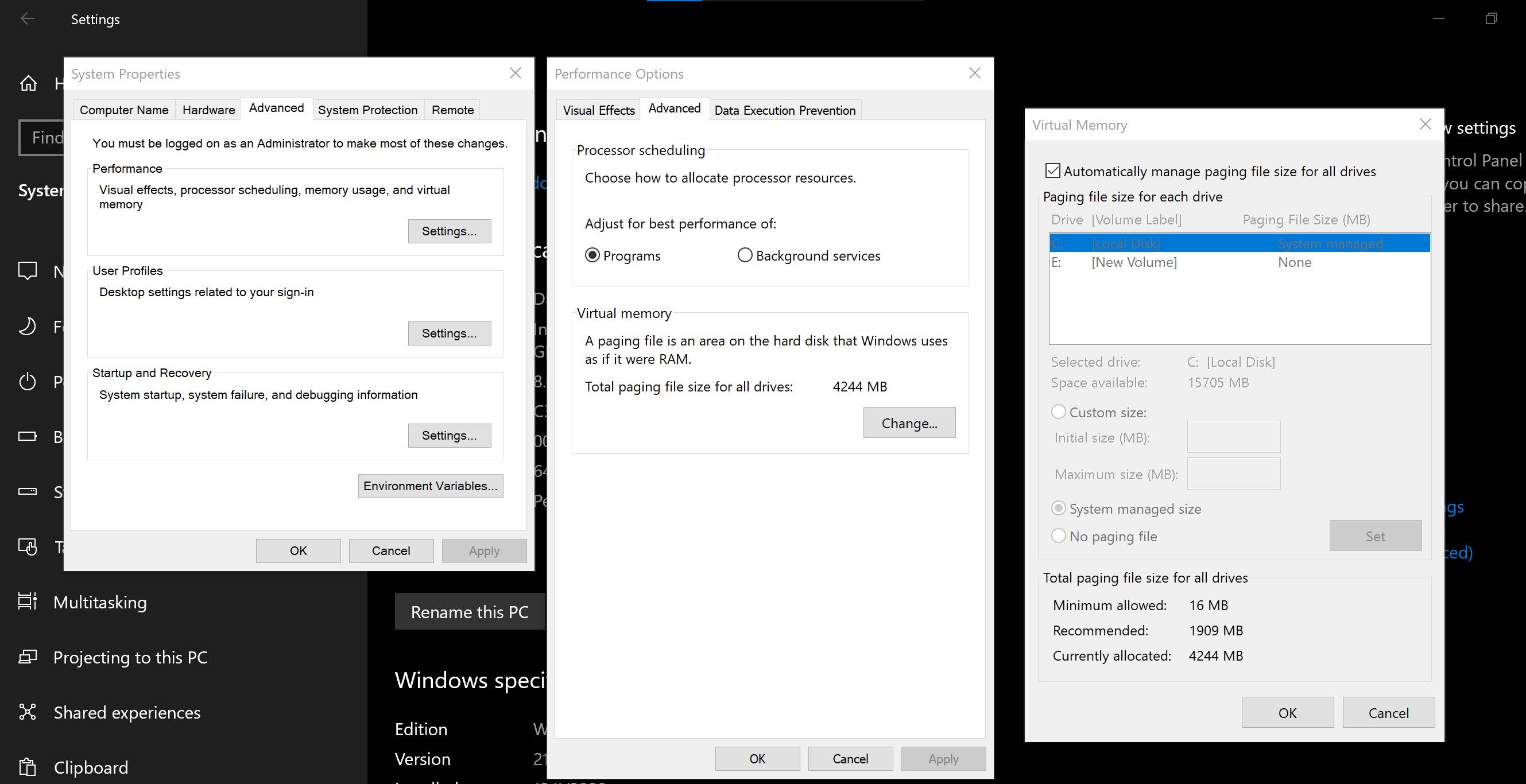The width and height of the screenshot is (1526, 784).
Task: Click Data Execution Prevention tab
Action: (x=784, y=110)
